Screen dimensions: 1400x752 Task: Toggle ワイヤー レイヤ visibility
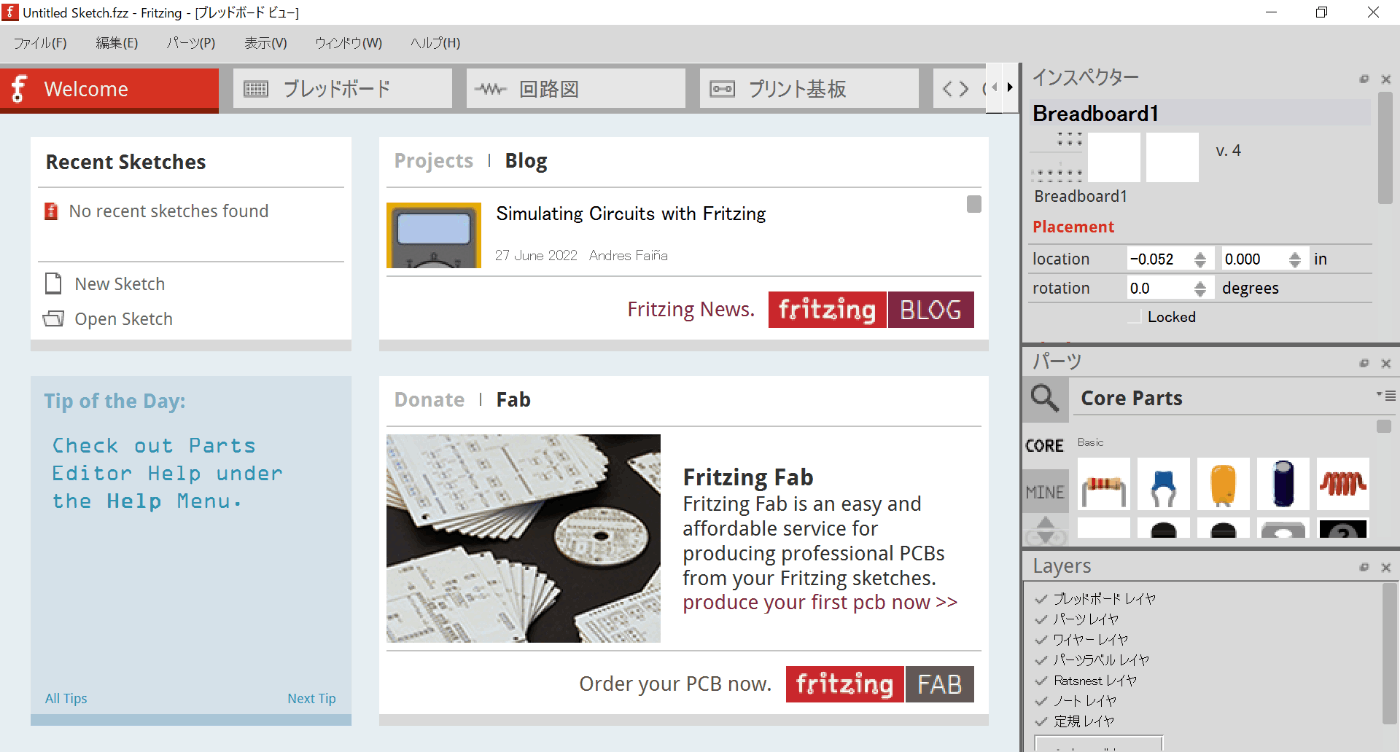[x=1041, y=639]
